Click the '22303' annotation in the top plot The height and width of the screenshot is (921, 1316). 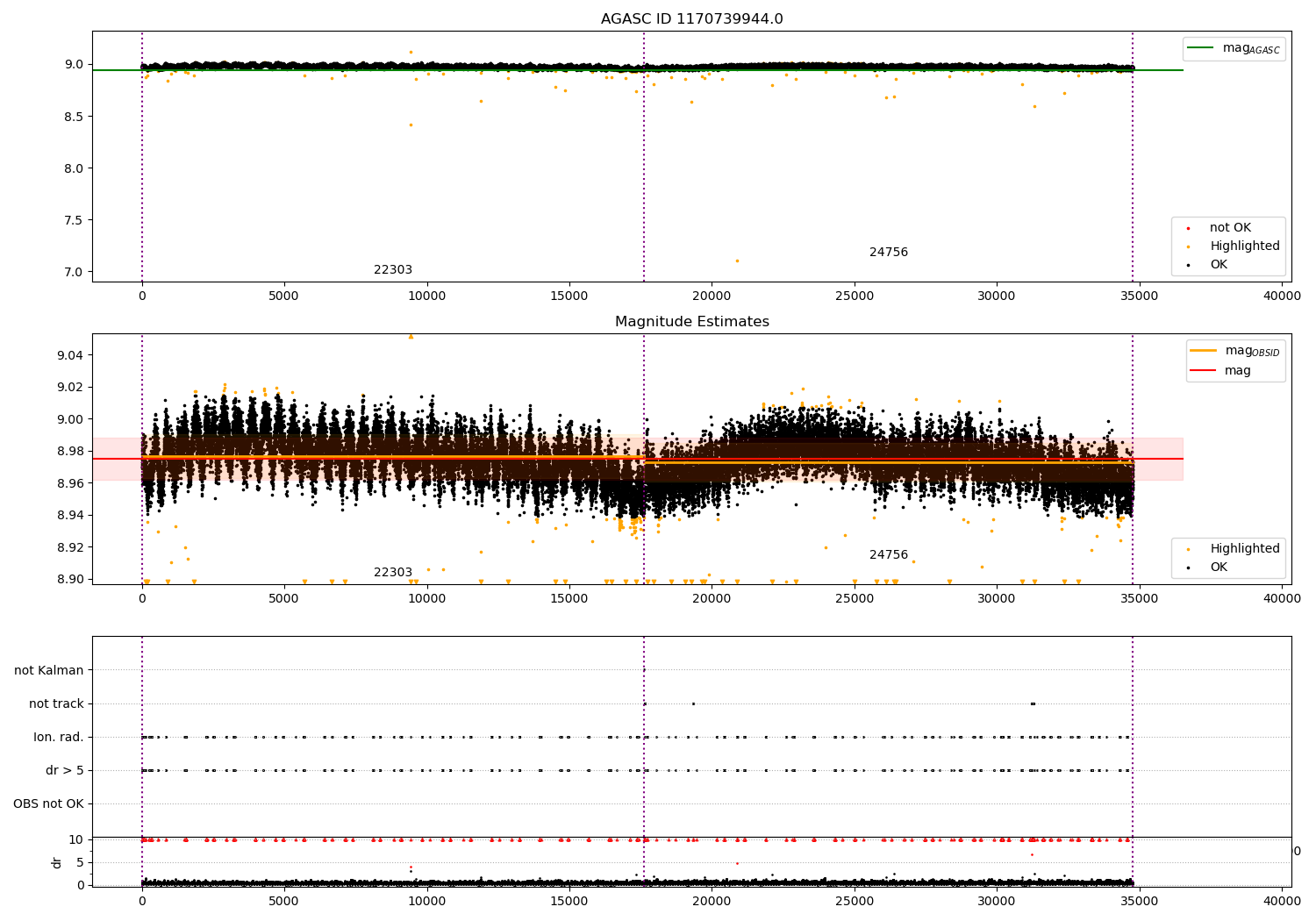click(393, 270)
